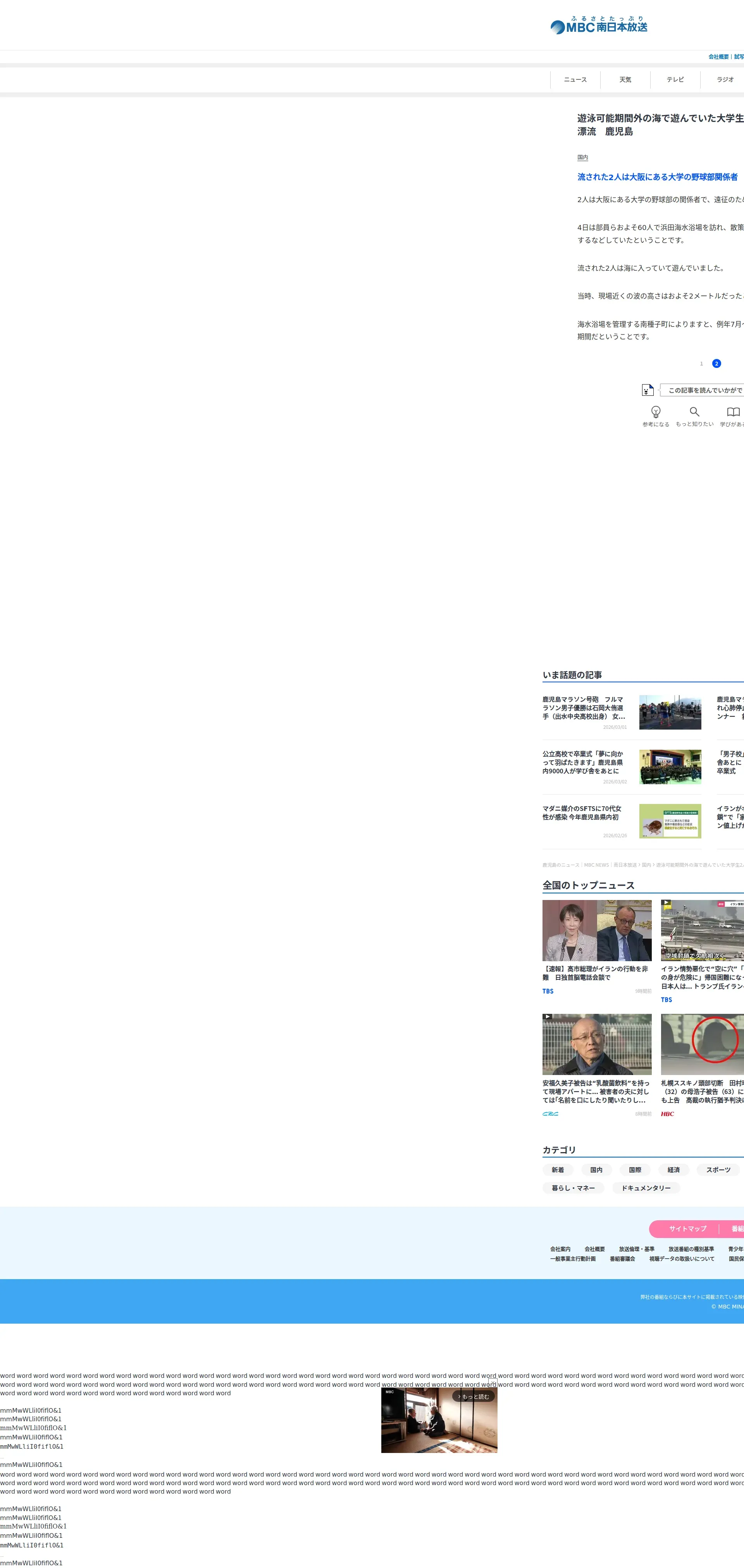Close the floating video ad with X

(x=493, y=1383)
